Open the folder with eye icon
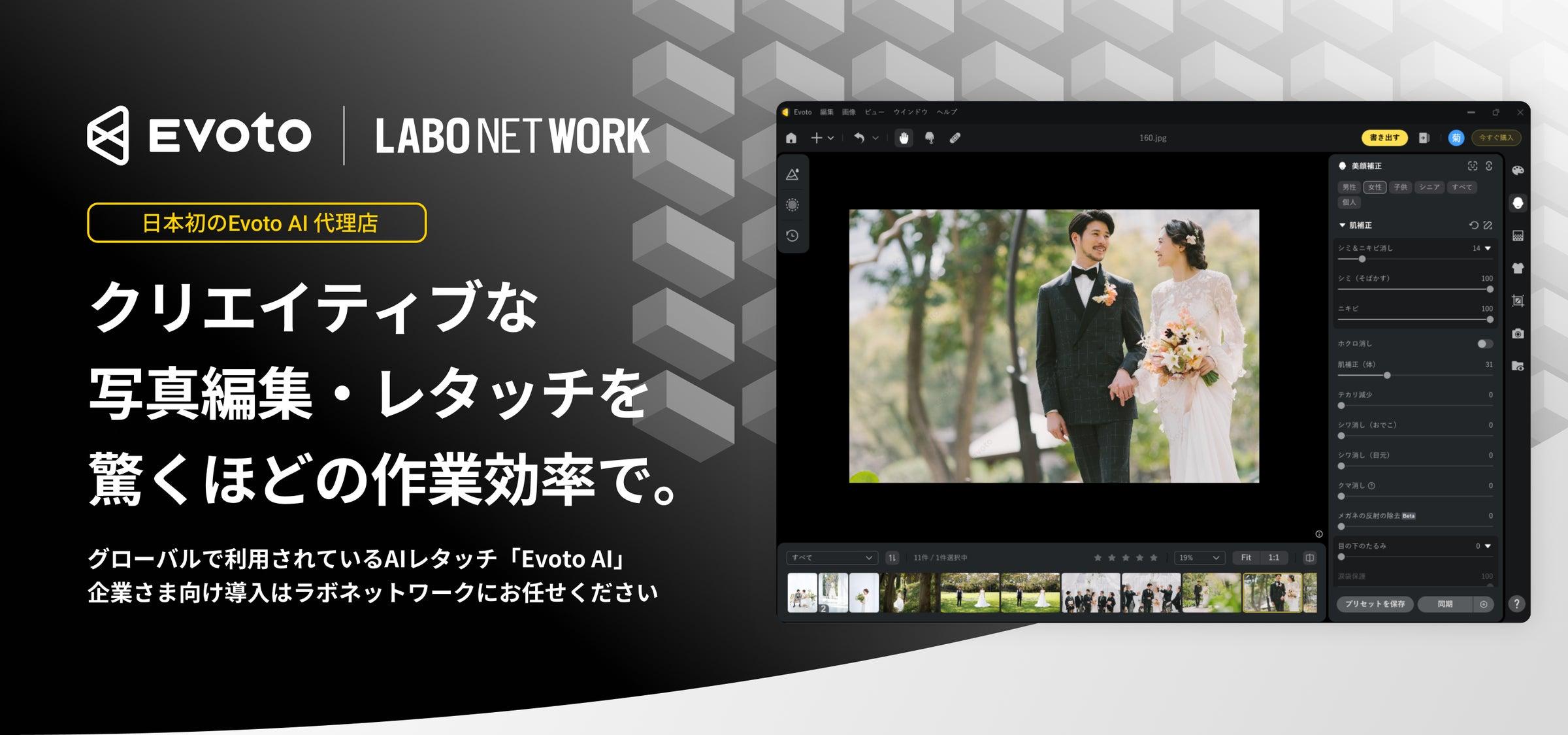Screen dimensions: 1568x735 click(1518, 366)
